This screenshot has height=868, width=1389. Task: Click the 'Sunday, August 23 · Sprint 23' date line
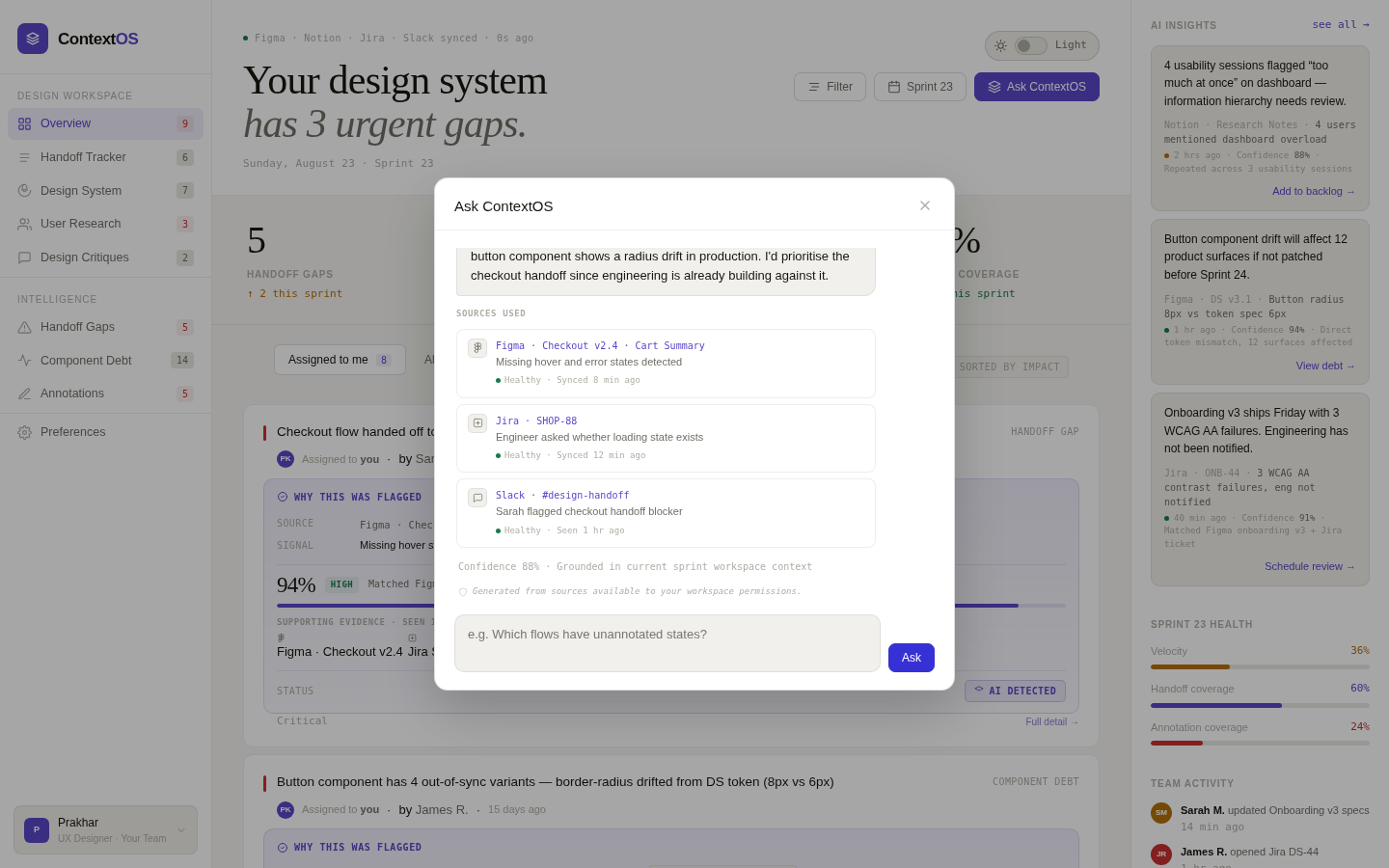point(339,164)
